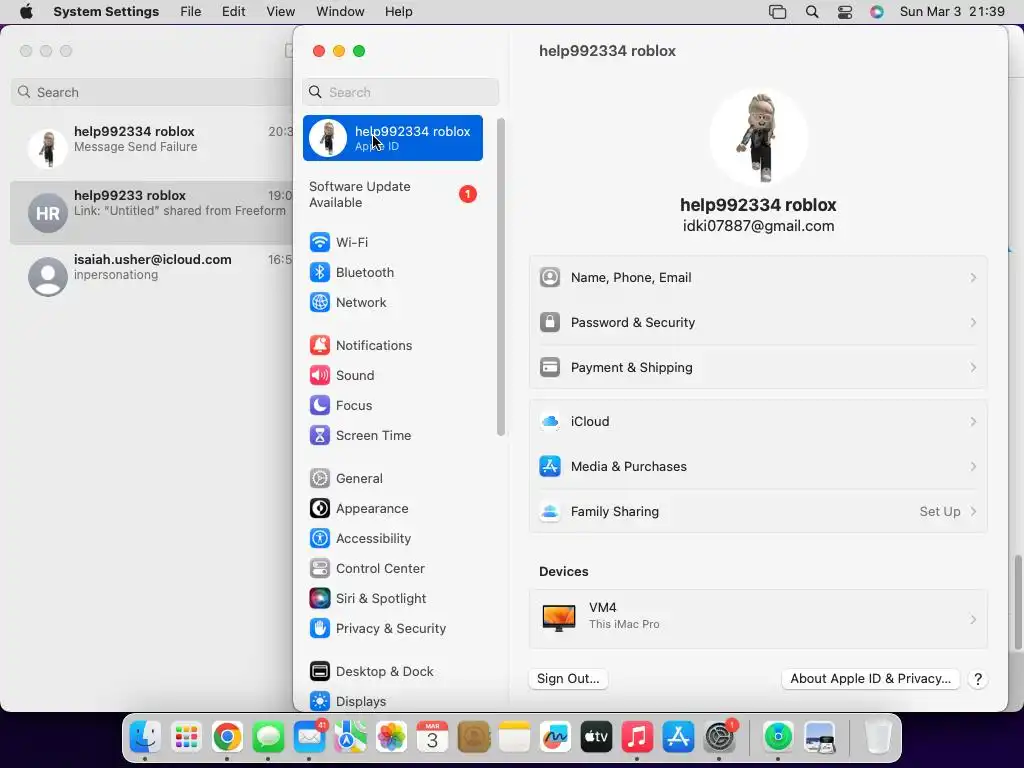This screenshot has width=1024, height=768.
Task: Open the Apple menu
Action: pyautogui.click(x=26, y=12)
